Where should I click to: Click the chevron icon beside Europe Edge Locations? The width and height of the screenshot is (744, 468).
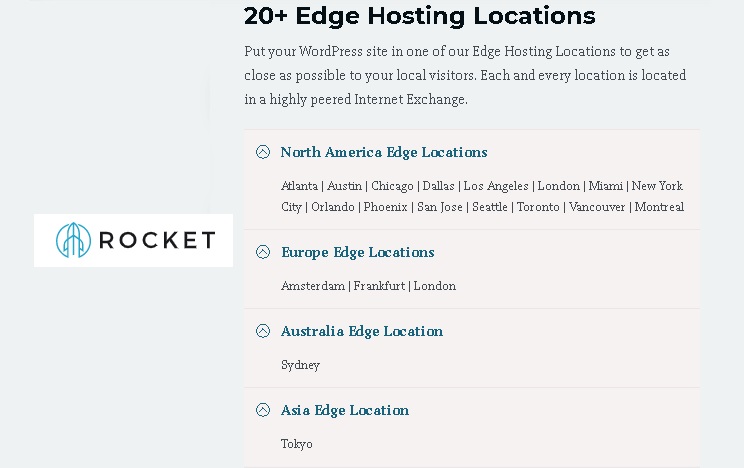(x=263, y=252)
